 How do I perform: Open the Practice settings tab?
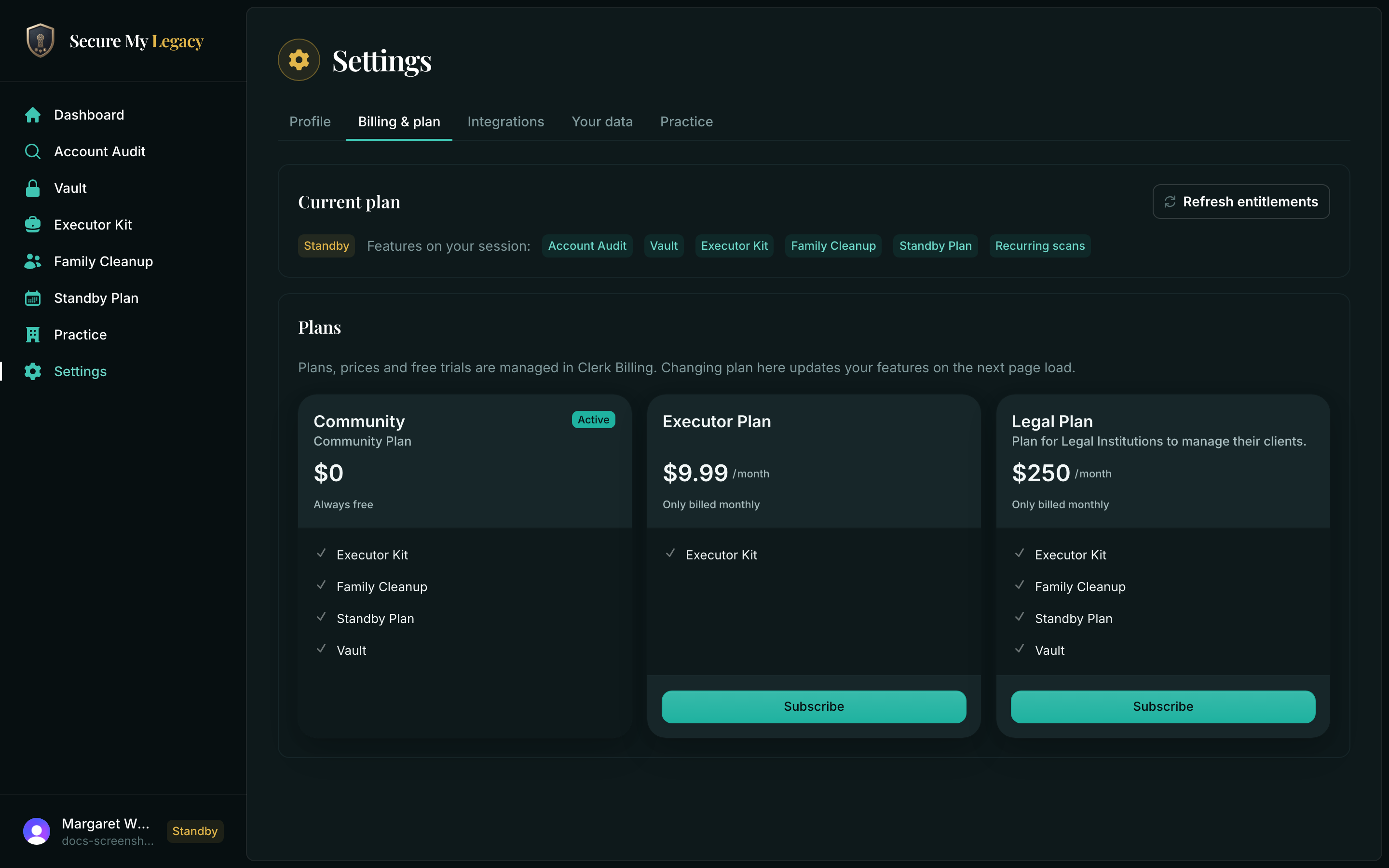tap(686, 122)
